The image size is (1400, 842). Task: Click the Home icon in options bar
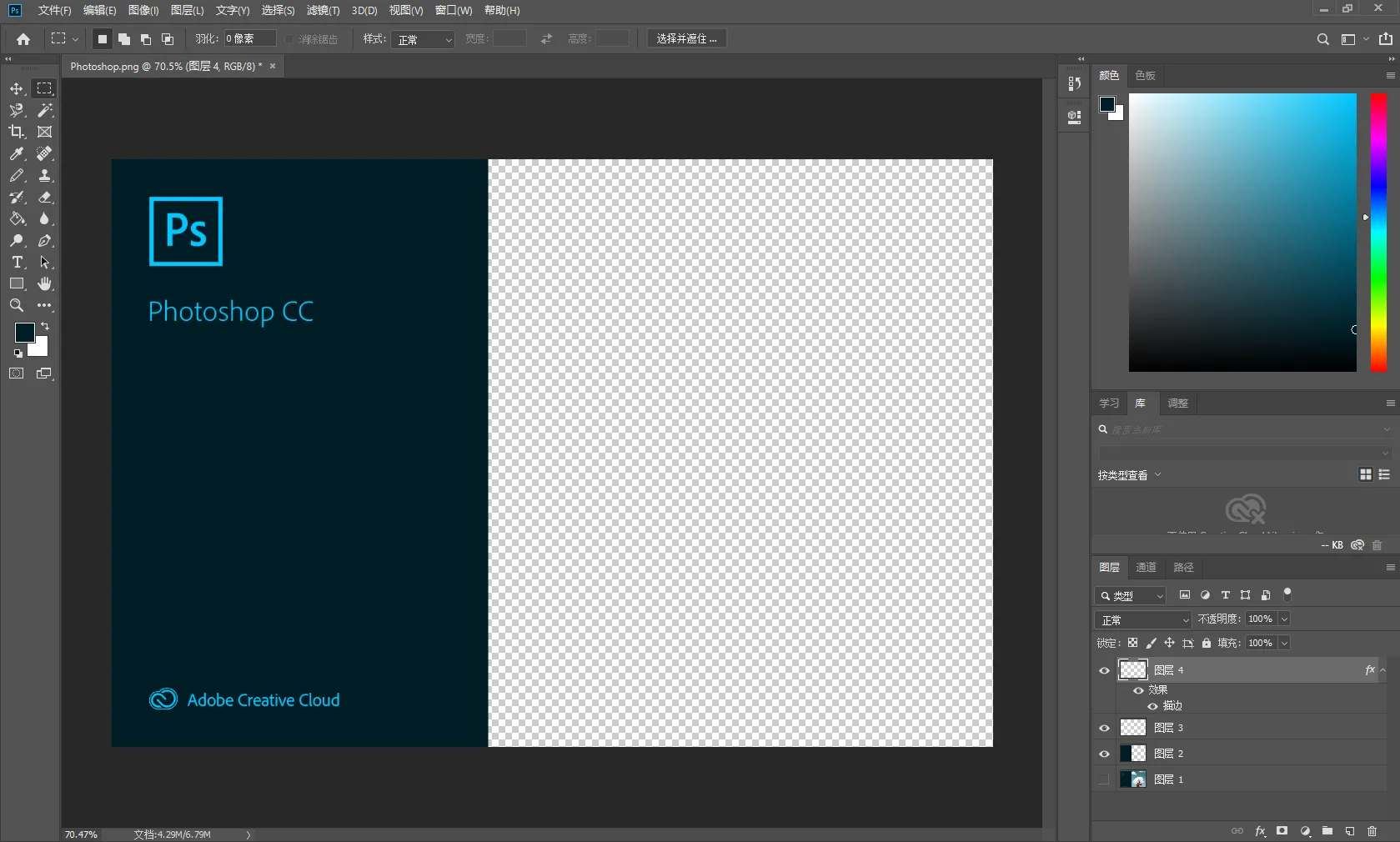[x=23, y=39]
